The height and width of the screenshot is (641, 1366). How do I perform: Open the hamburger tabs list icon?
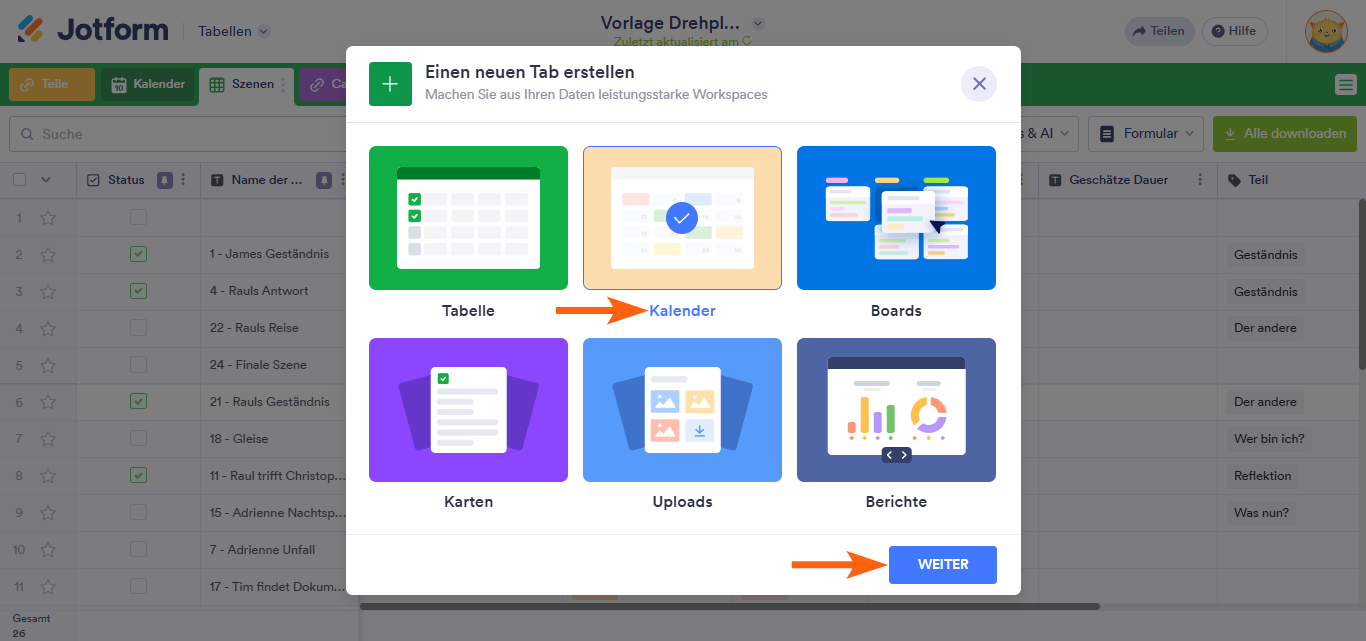[x=1346, y=85]
